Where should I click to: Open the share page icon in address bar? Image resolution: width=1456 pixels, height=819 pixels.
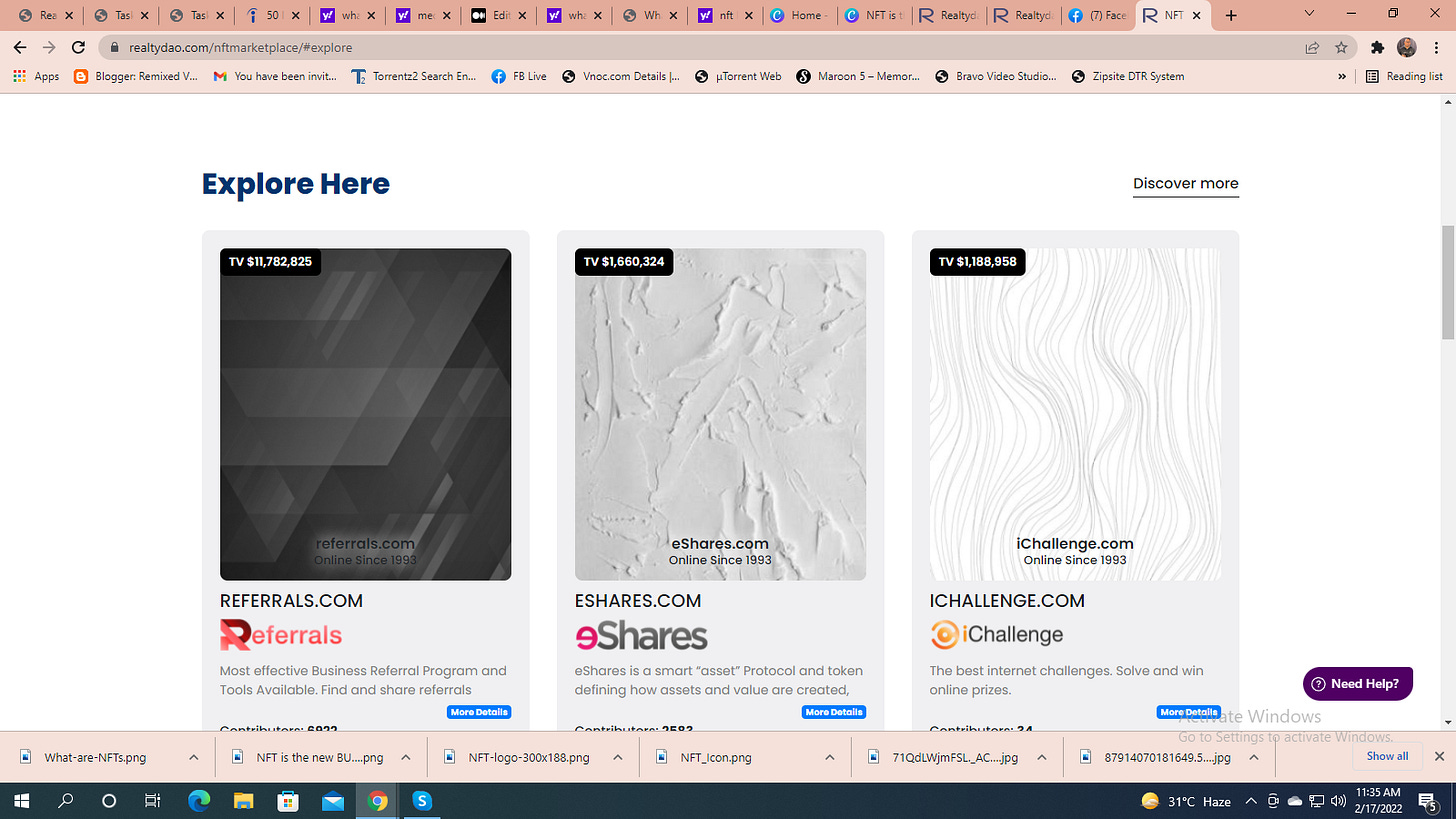(1312, 47)
